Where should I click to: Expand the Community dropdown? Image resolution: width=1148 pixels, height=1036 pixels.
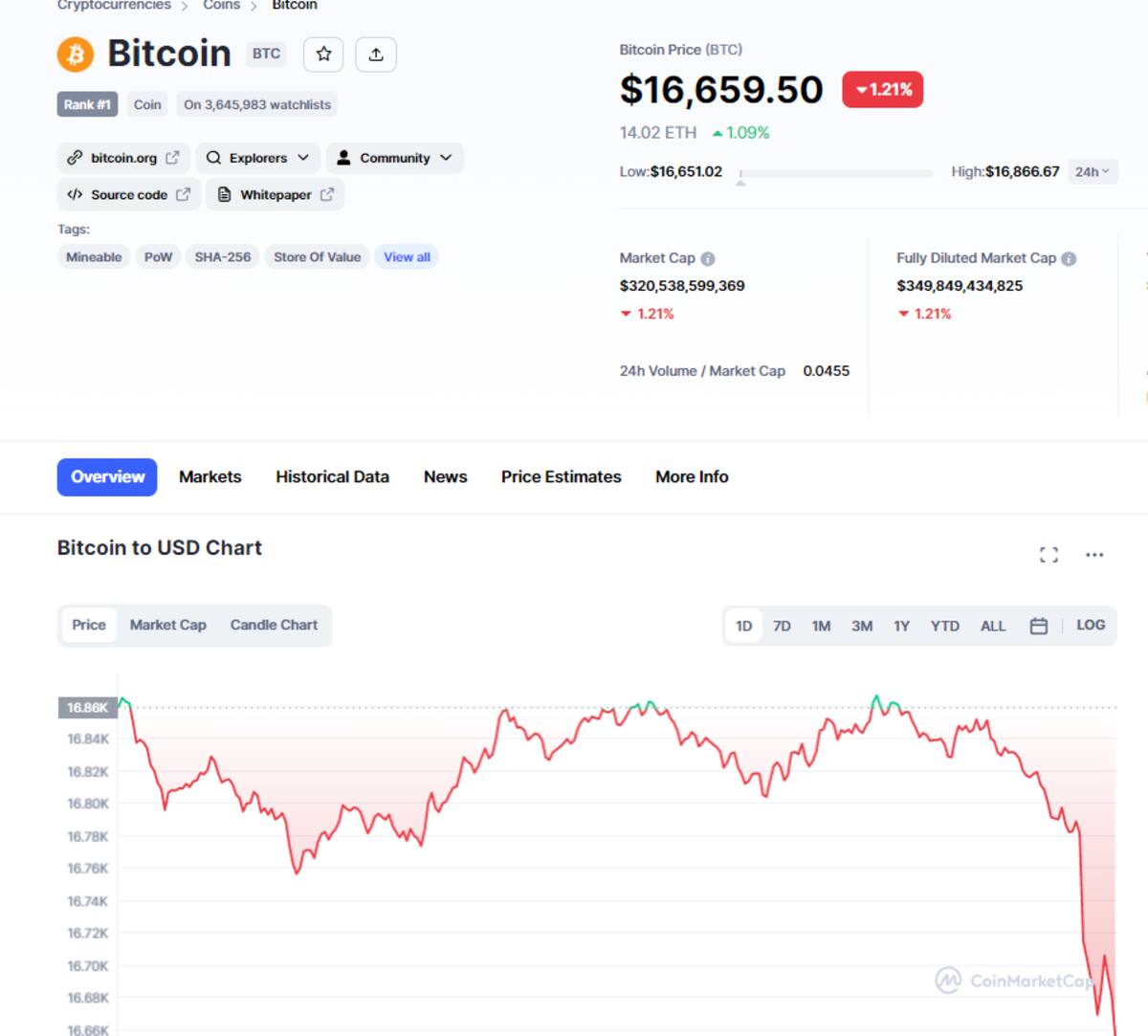click(394, 158)
